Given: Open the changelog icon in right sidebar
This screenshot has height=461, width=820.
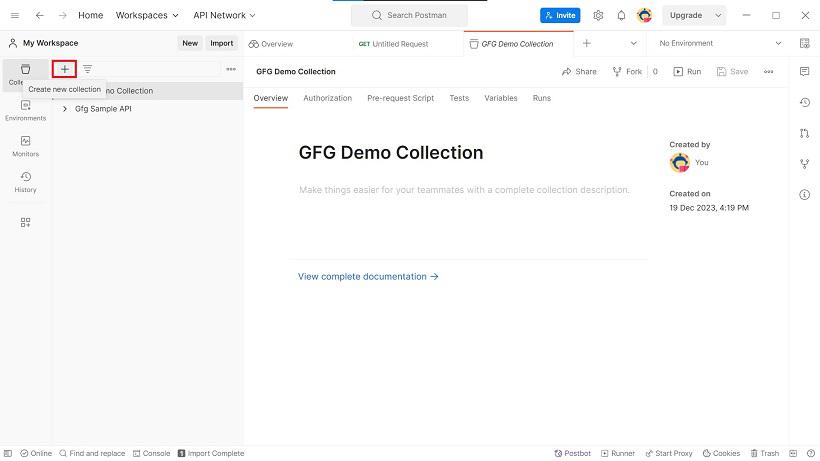Looking at the screenshot, I should coord(804,102).
